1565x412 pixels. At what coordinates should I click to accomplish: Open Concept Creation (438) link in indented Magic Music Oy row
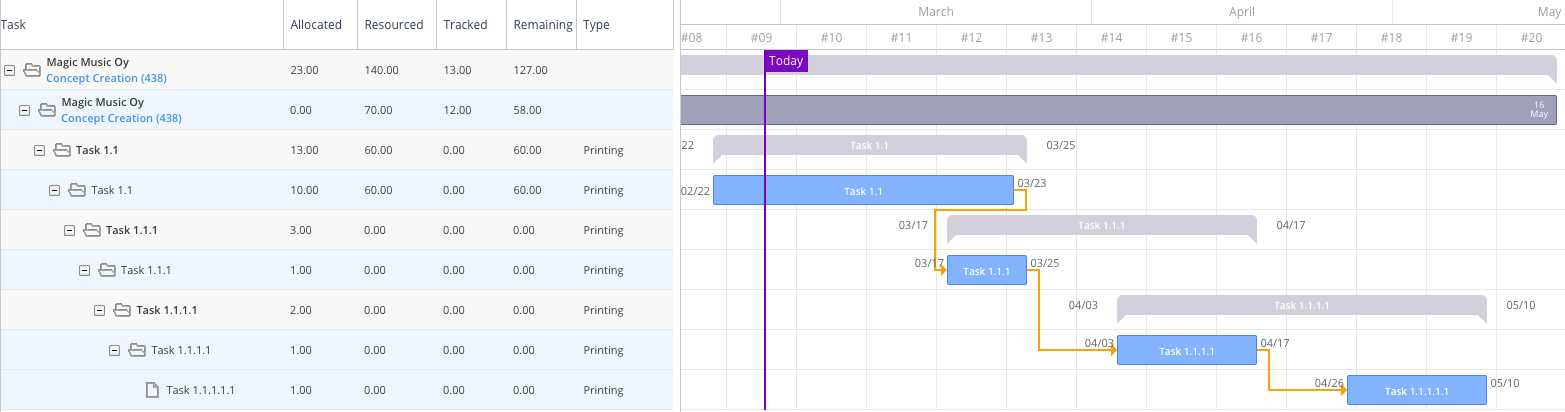(121, 118)
